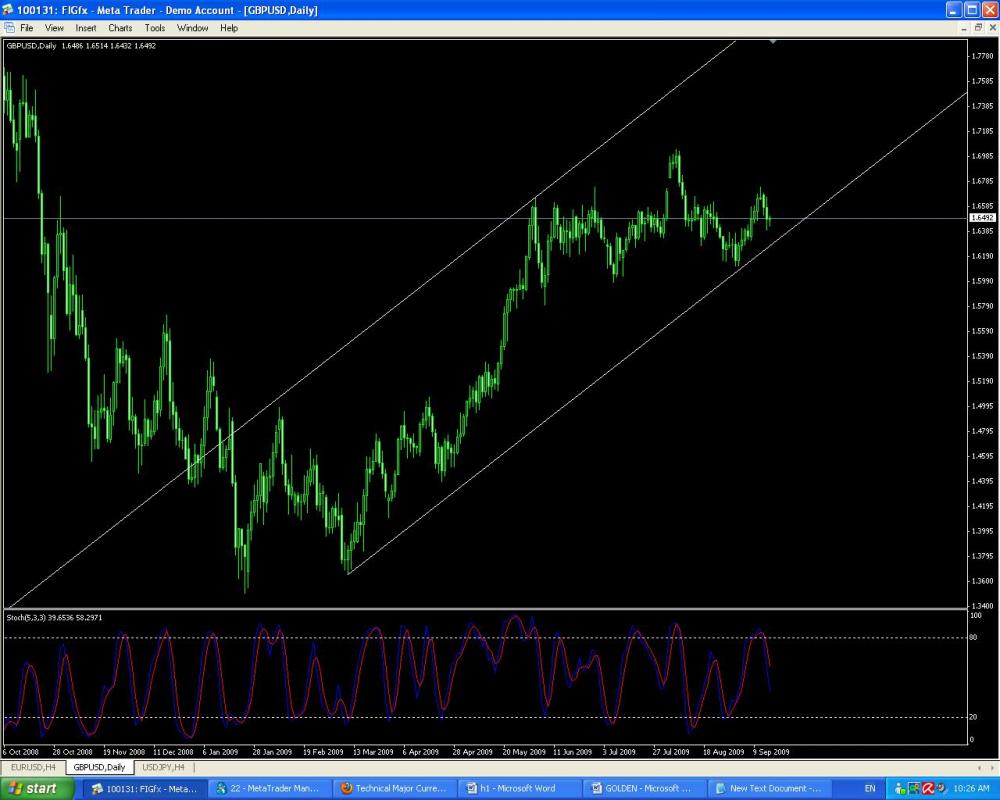The width and height of the screenshot is (1000, 800).
Task: Open the Help menu
Action: click(229, 28)
